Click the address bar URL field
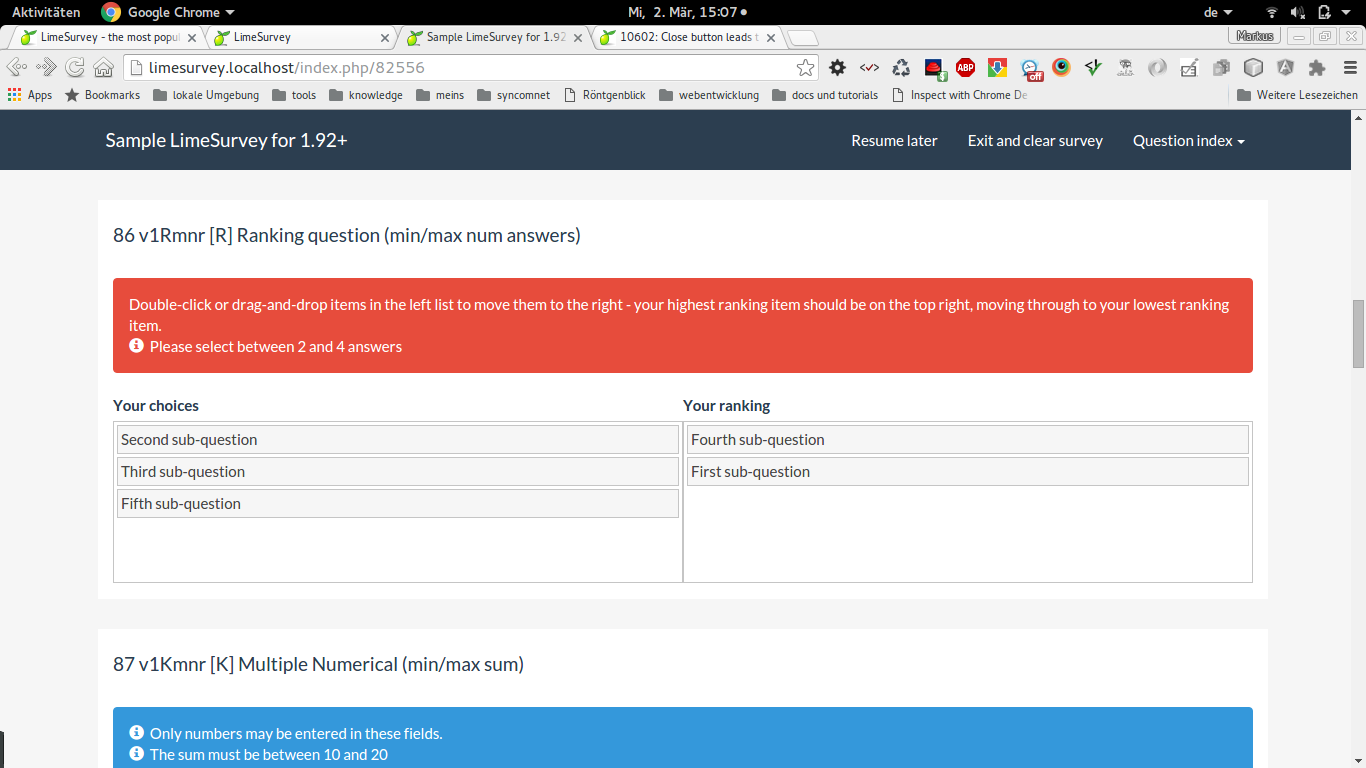 (x=470, y=67)
